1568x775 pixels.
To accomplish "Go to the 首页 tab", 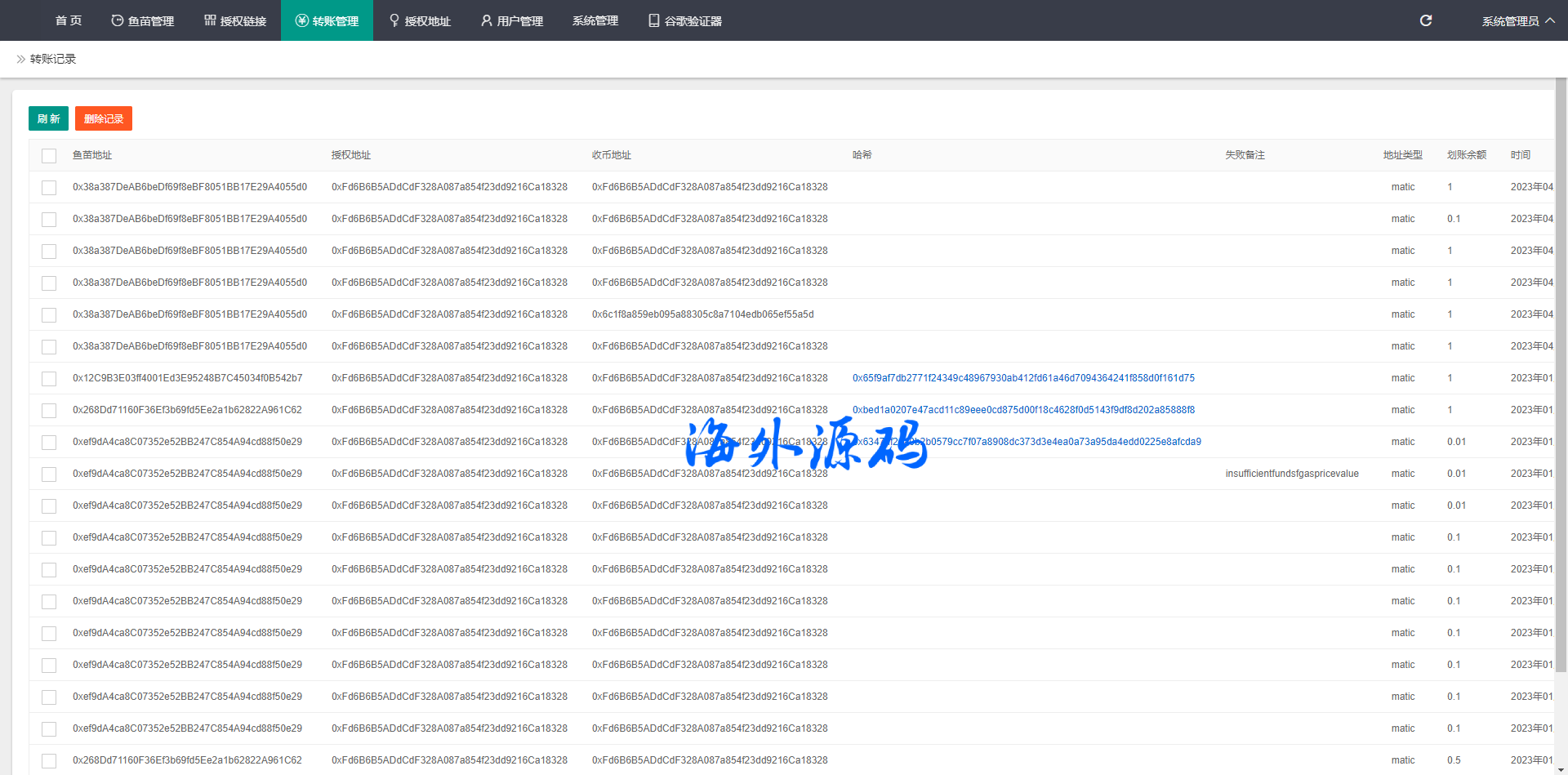I will click(x=69, y=20).
